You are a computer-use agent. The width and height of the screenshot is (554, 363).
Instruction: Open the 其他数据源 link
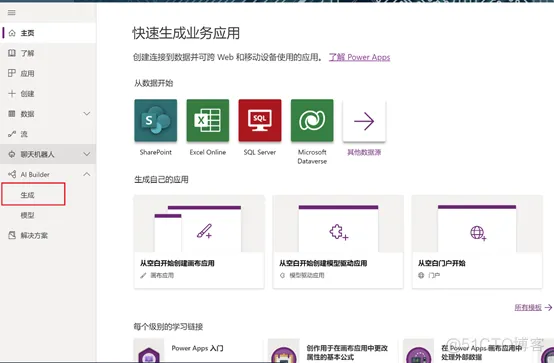pos(364,152)
